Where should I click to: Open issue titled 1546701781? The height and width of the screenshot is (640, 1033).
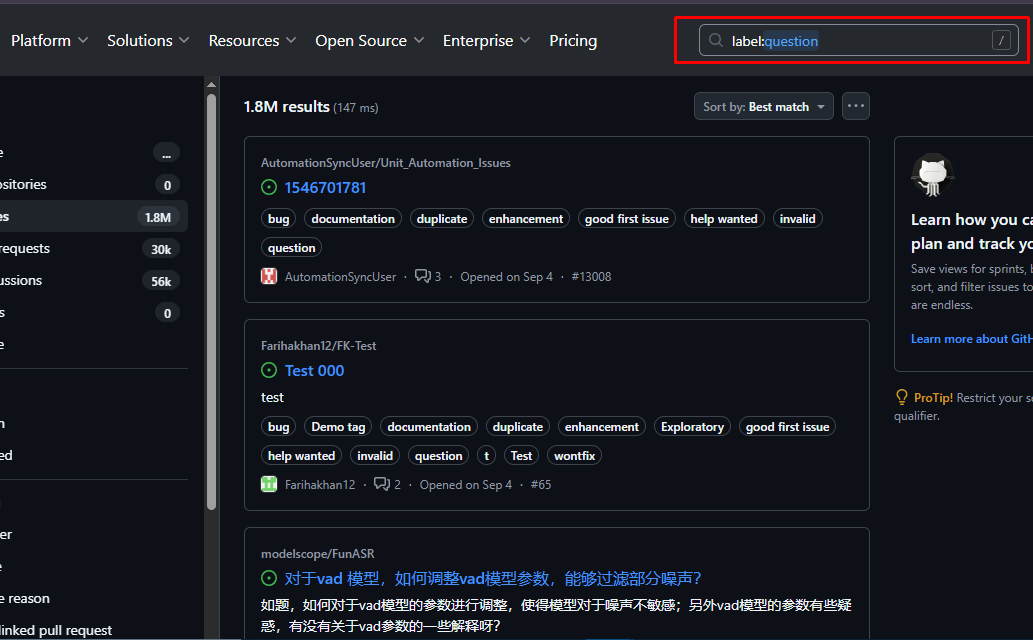pyautogui.click(x=325, y=188)
